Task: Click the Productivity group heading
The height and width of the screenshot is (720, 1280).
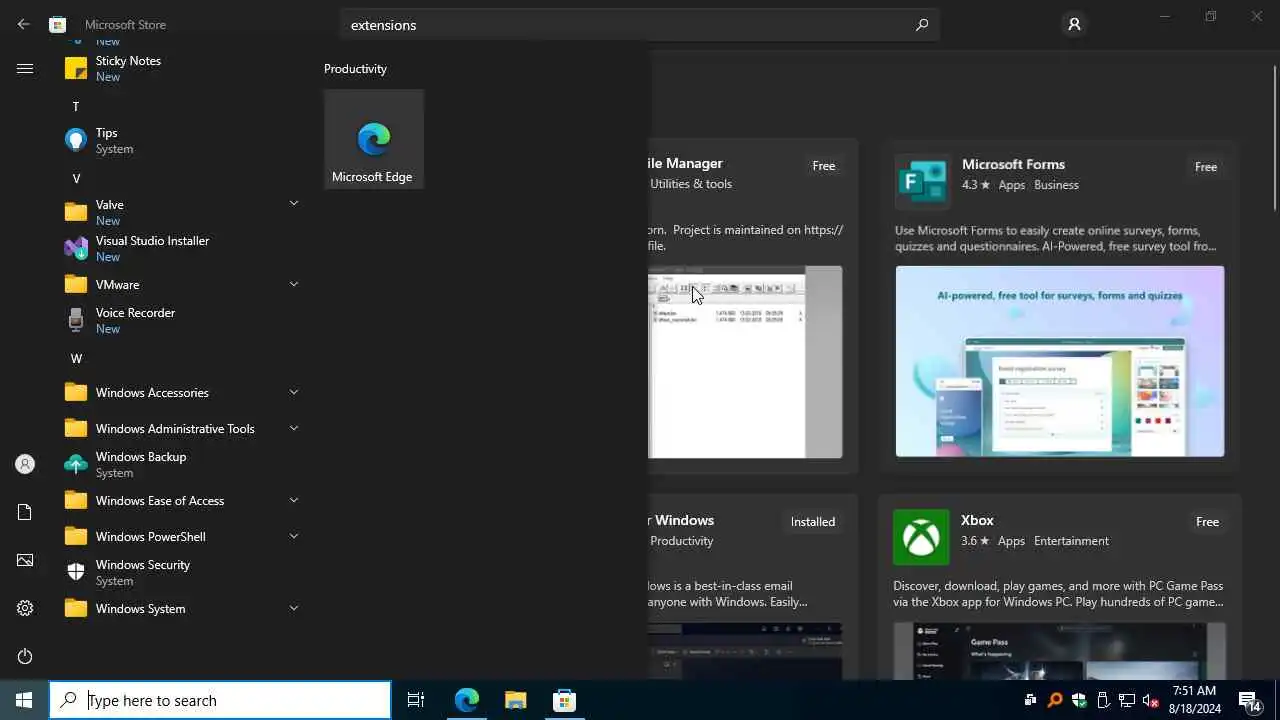Action: 355,69
